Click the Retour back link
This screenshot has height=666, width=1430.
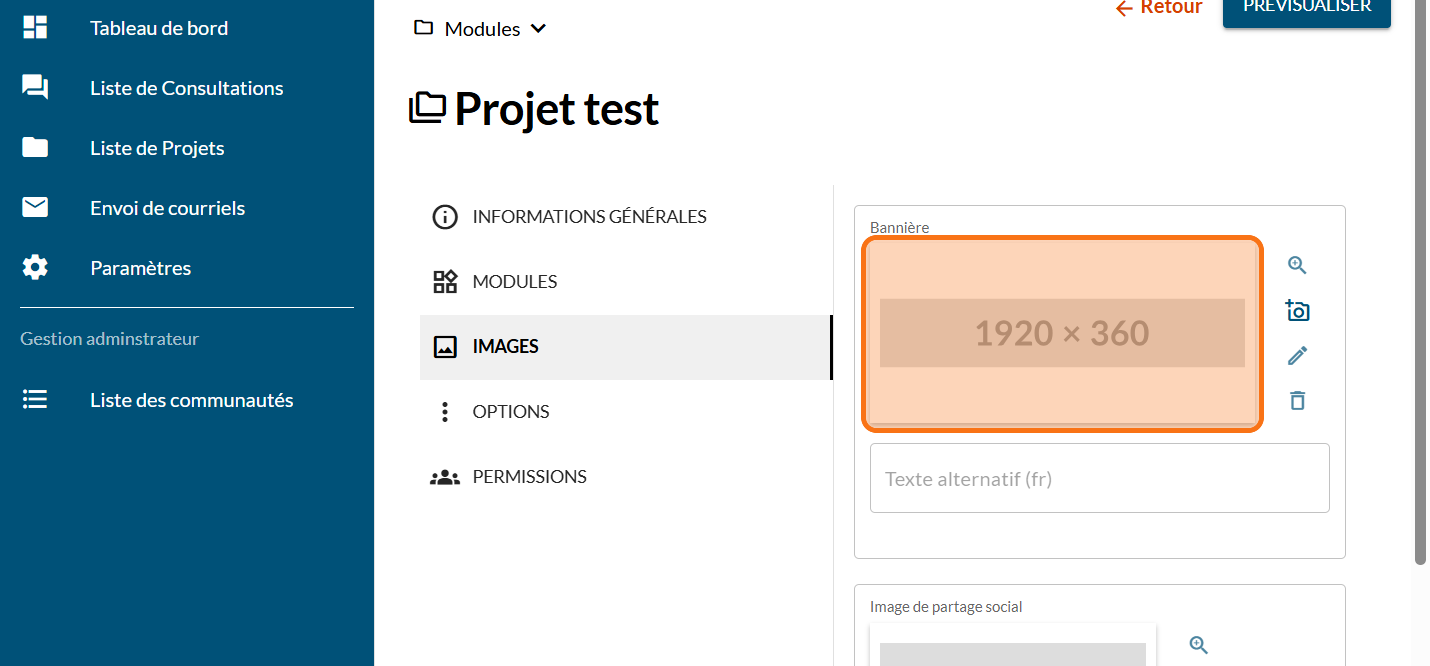tap(1158, 8)
